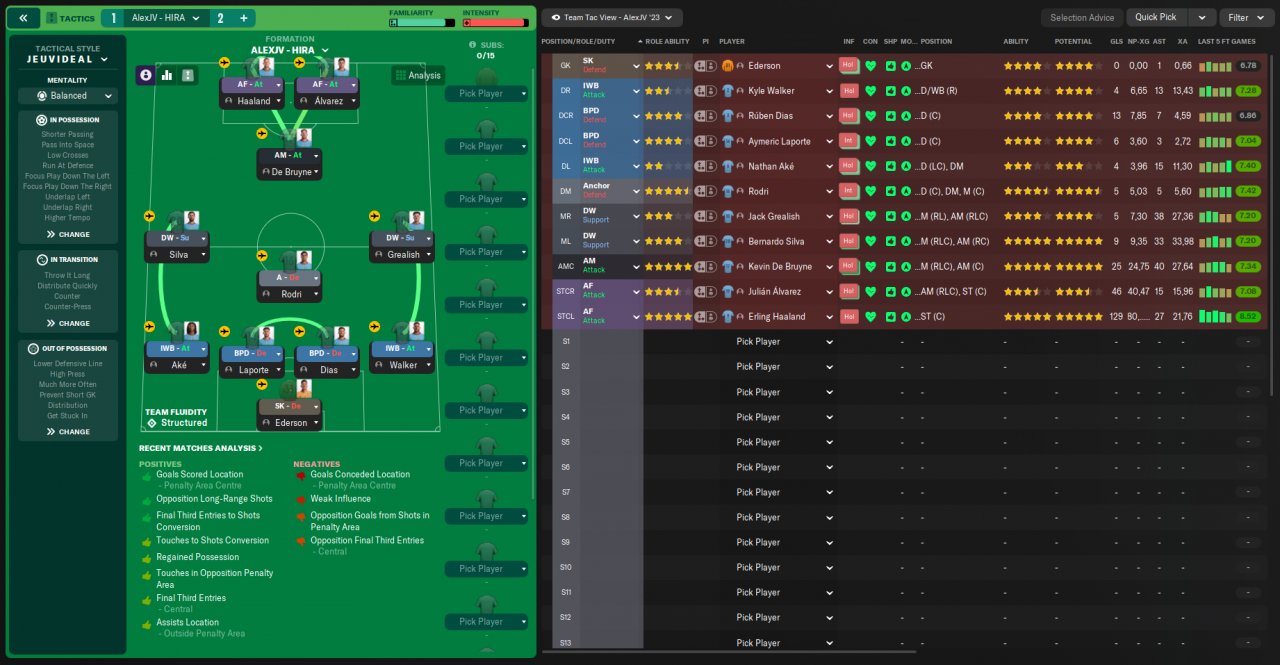The height and width of the screenshot is (665, 1280).
Task: Open the Filter dropdown
Action: tap(1245, 18)
